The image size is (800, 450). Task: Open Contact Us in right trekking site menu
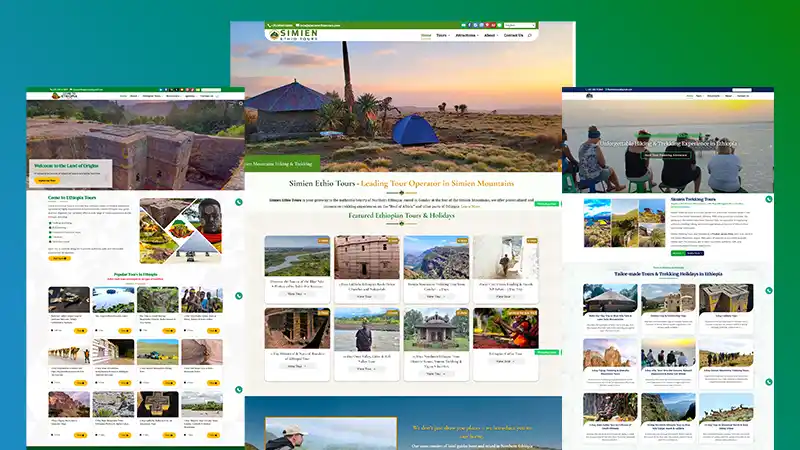point(743,96)
